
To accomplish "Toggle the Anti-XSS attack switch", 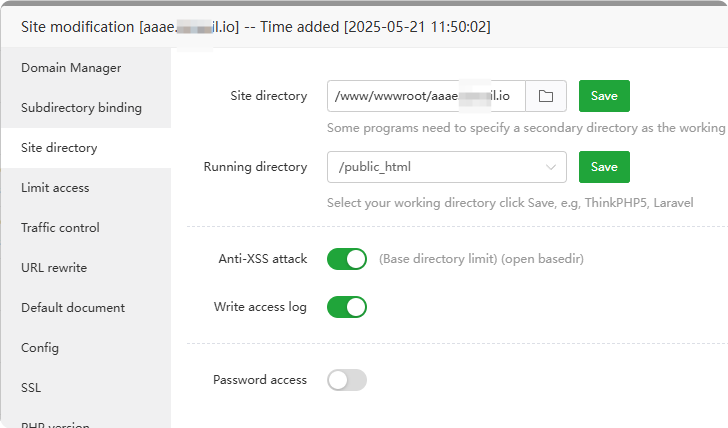I will tap(347, 259).
